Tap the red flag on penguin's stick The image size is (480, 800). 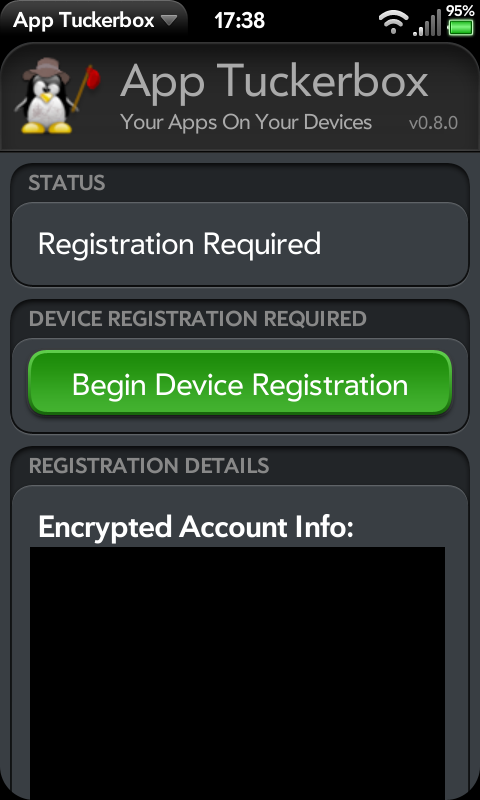[x=93, y=79]
